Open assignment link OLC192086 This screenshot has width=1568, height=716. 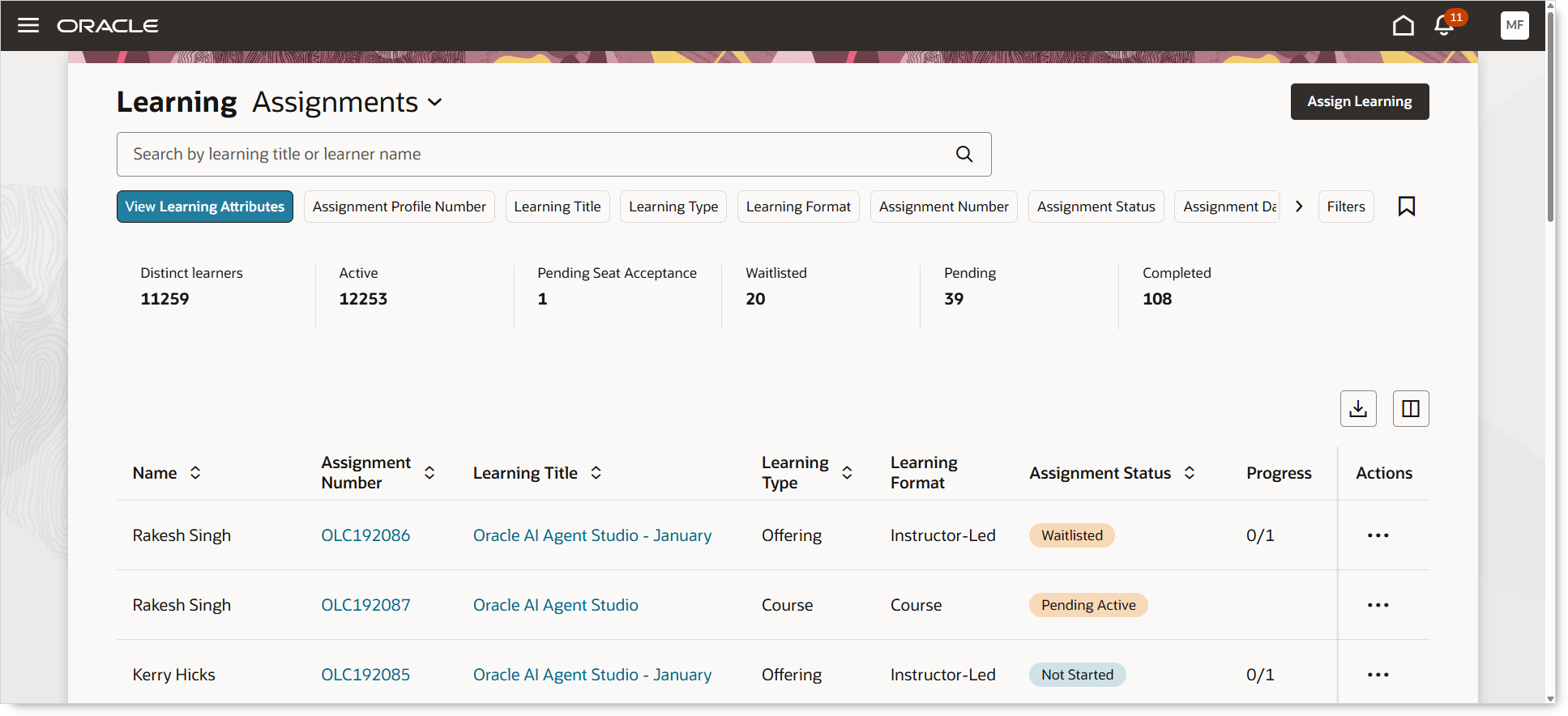[365, 535]
